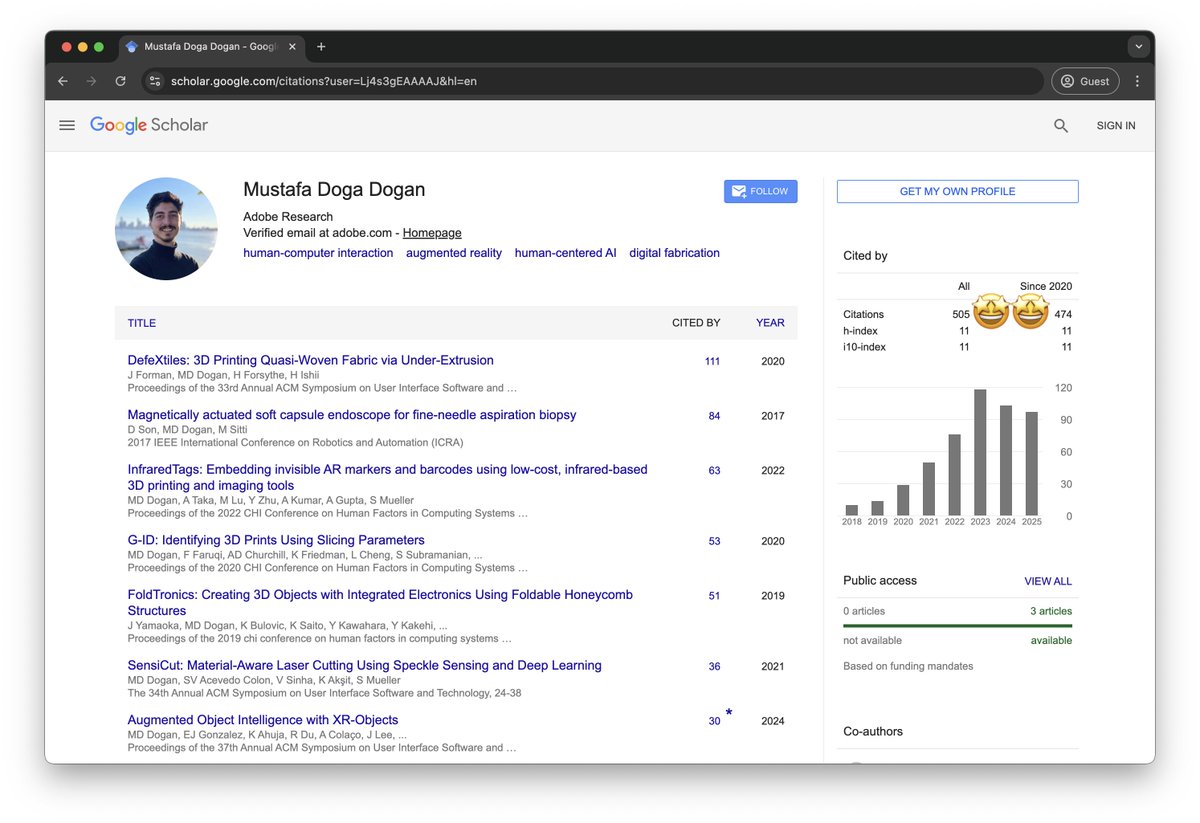This screenshot has width=1200, height=823.
Task: Click the Since 2020 column header
Action: tap(1045, 286)
